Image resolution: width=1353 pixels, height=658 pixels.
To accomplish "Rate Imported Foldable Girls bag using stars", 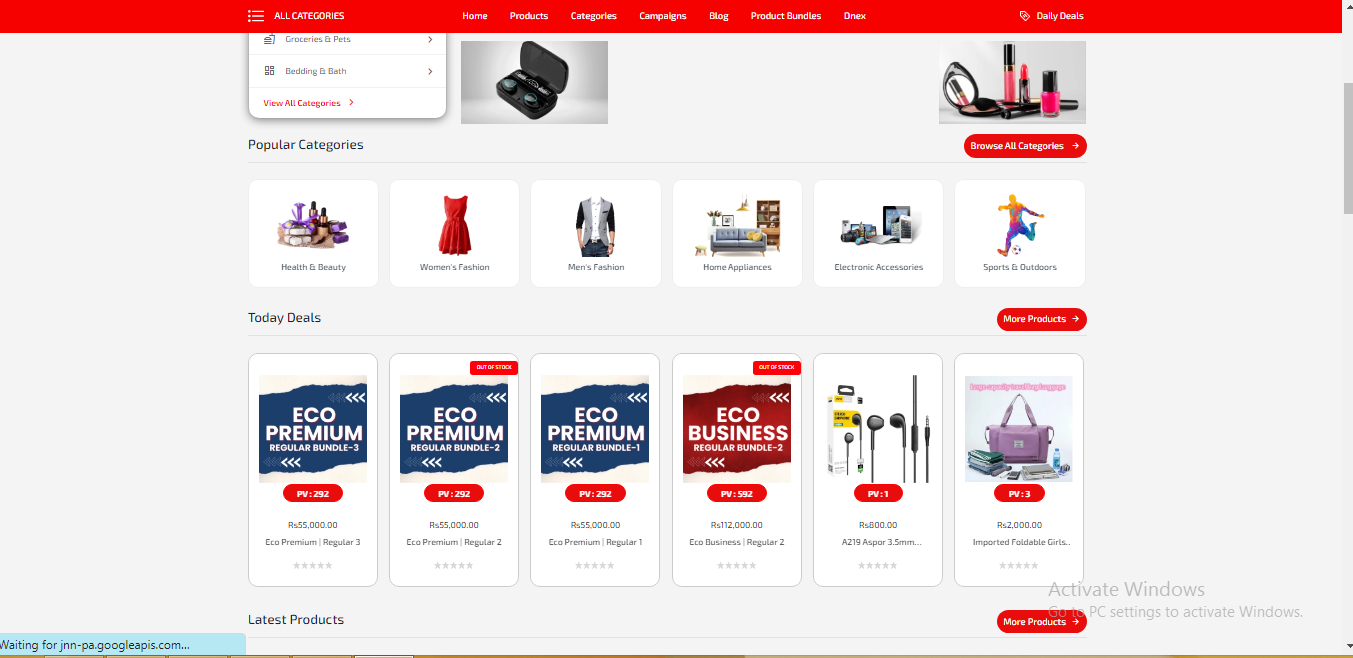I will (x=1019, y=566).
